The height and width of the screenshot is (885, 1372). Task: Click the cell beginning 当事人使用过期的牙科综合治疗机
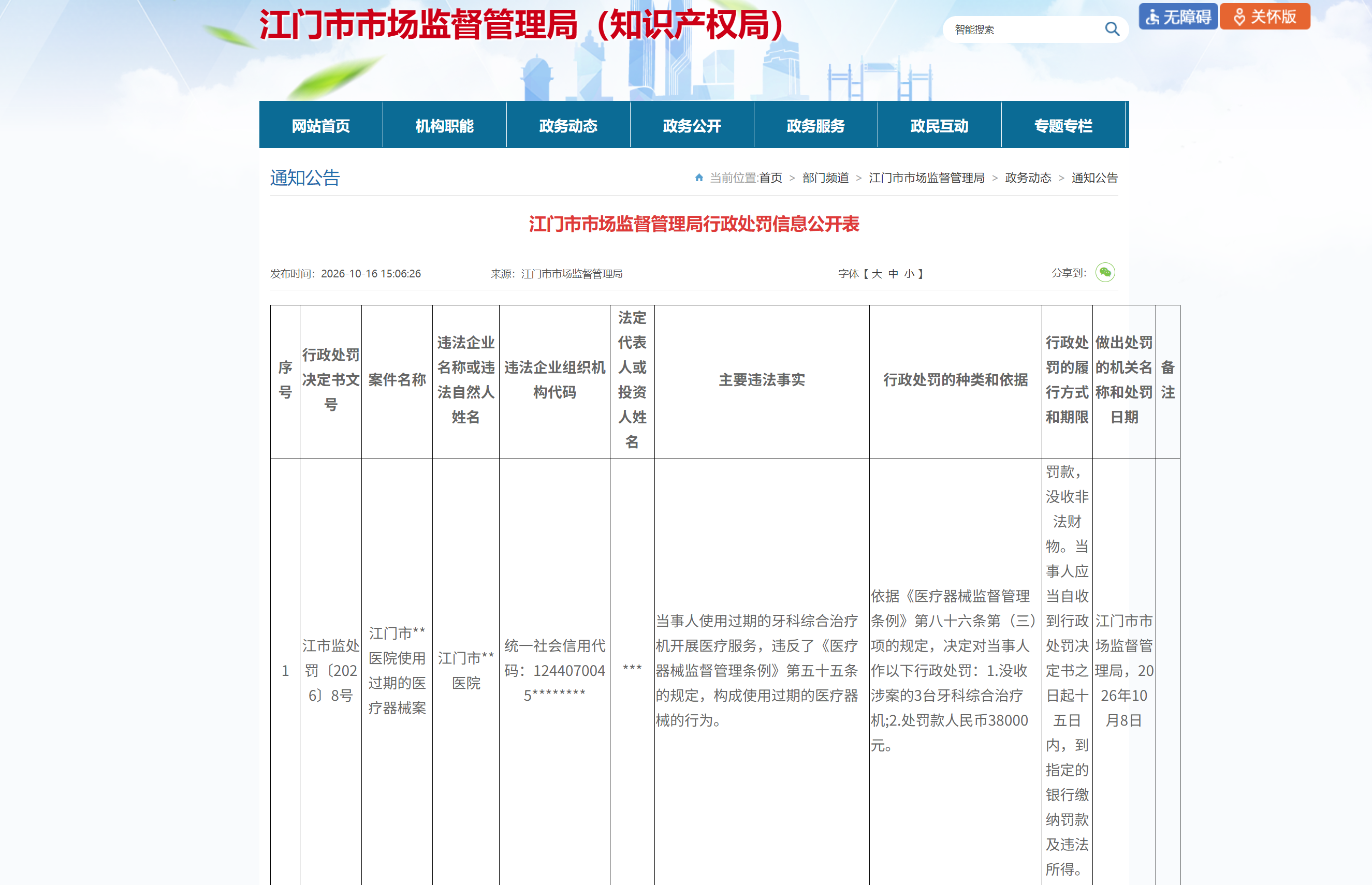point(762,671)
